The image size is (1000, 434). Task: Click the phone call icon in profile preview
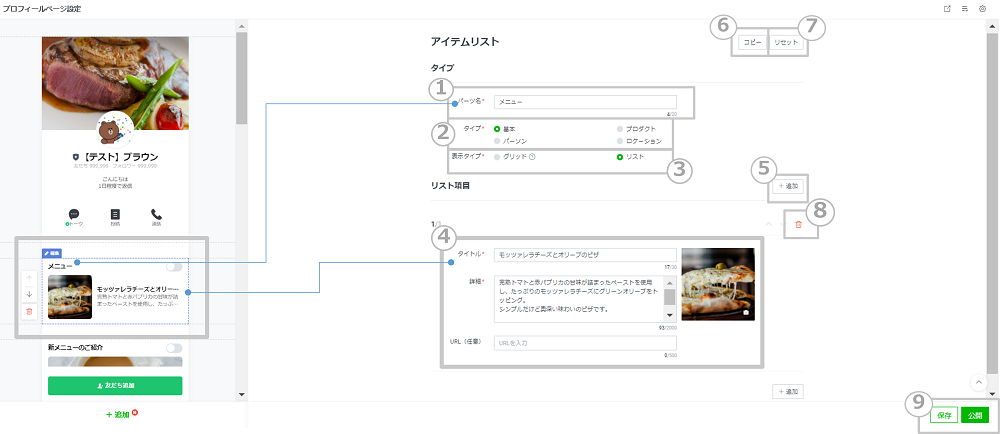tap(156, 214)
